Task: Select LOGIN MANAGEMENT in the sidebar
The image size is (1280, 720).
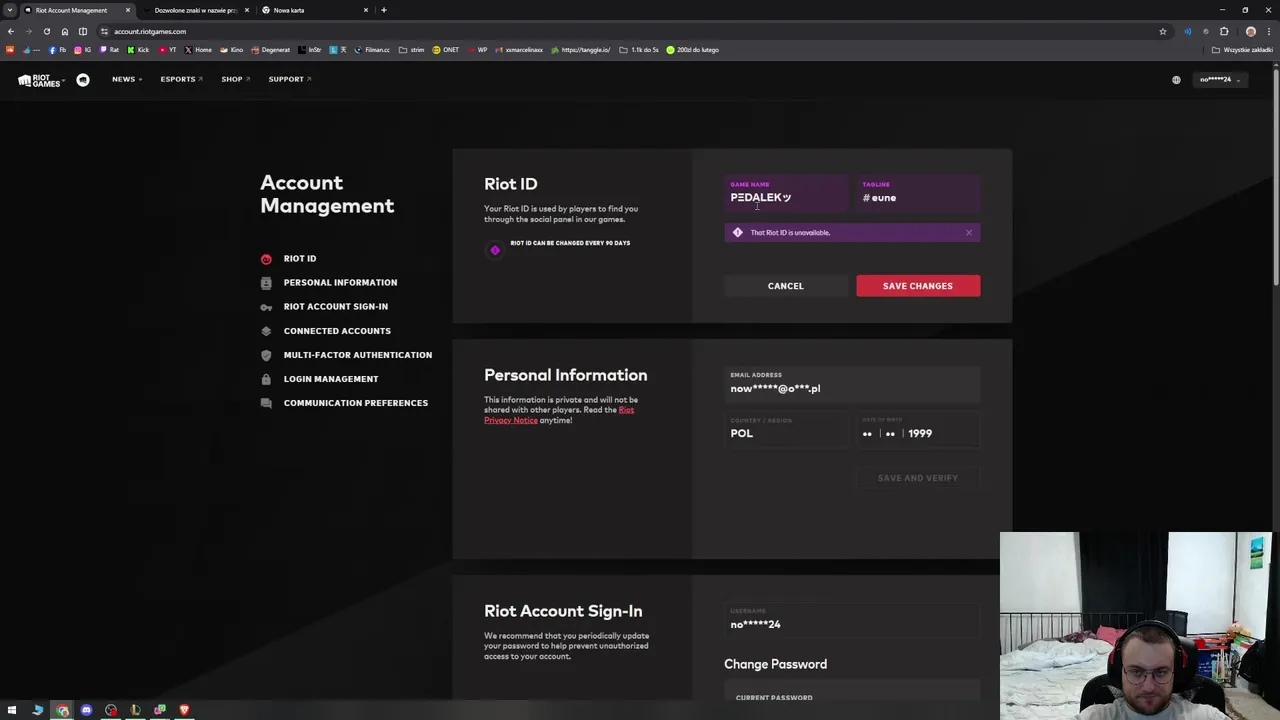Action: tap(331, 379)
